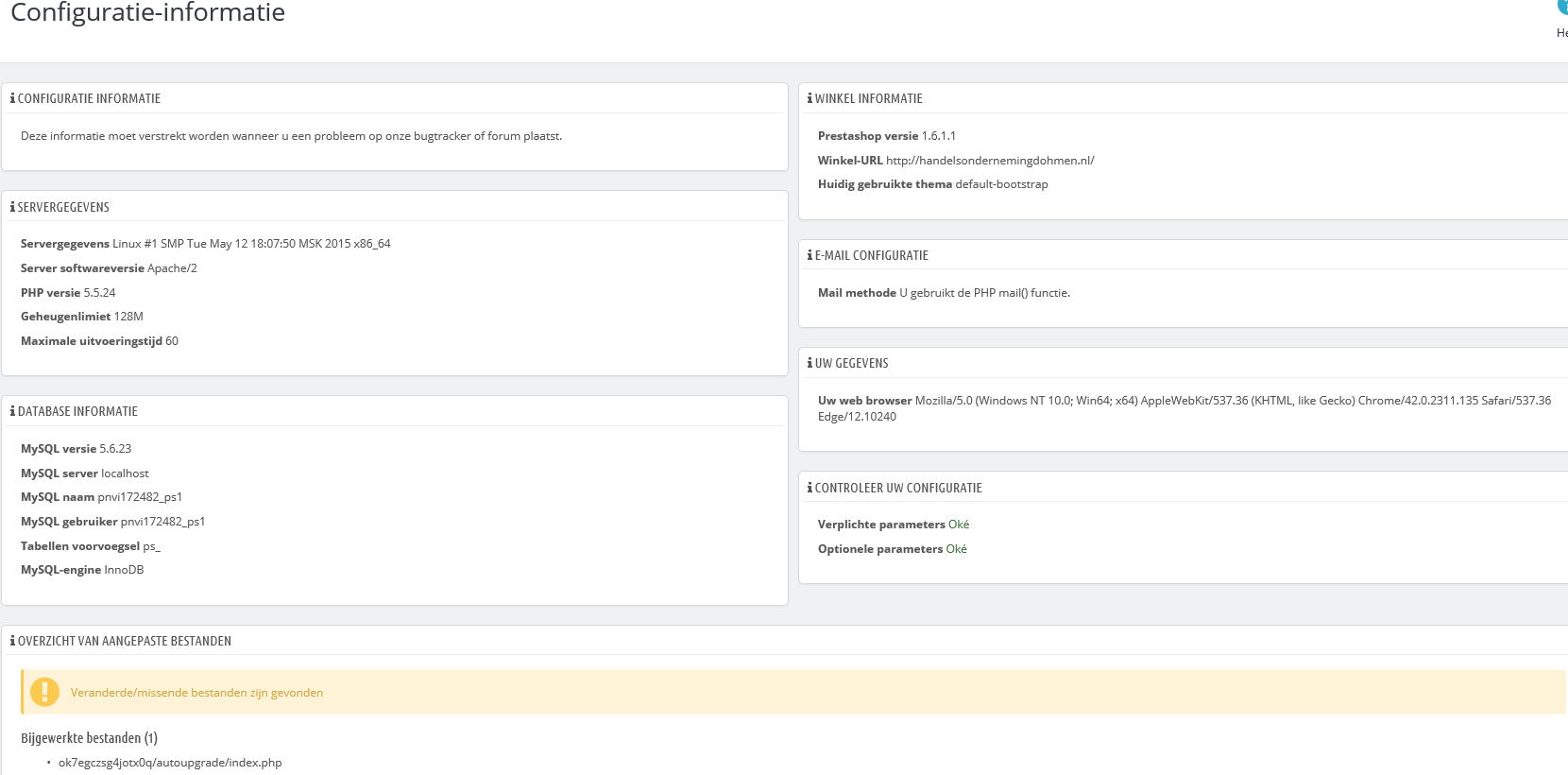Click the yellow warning exclamation icon

point(44,692)
